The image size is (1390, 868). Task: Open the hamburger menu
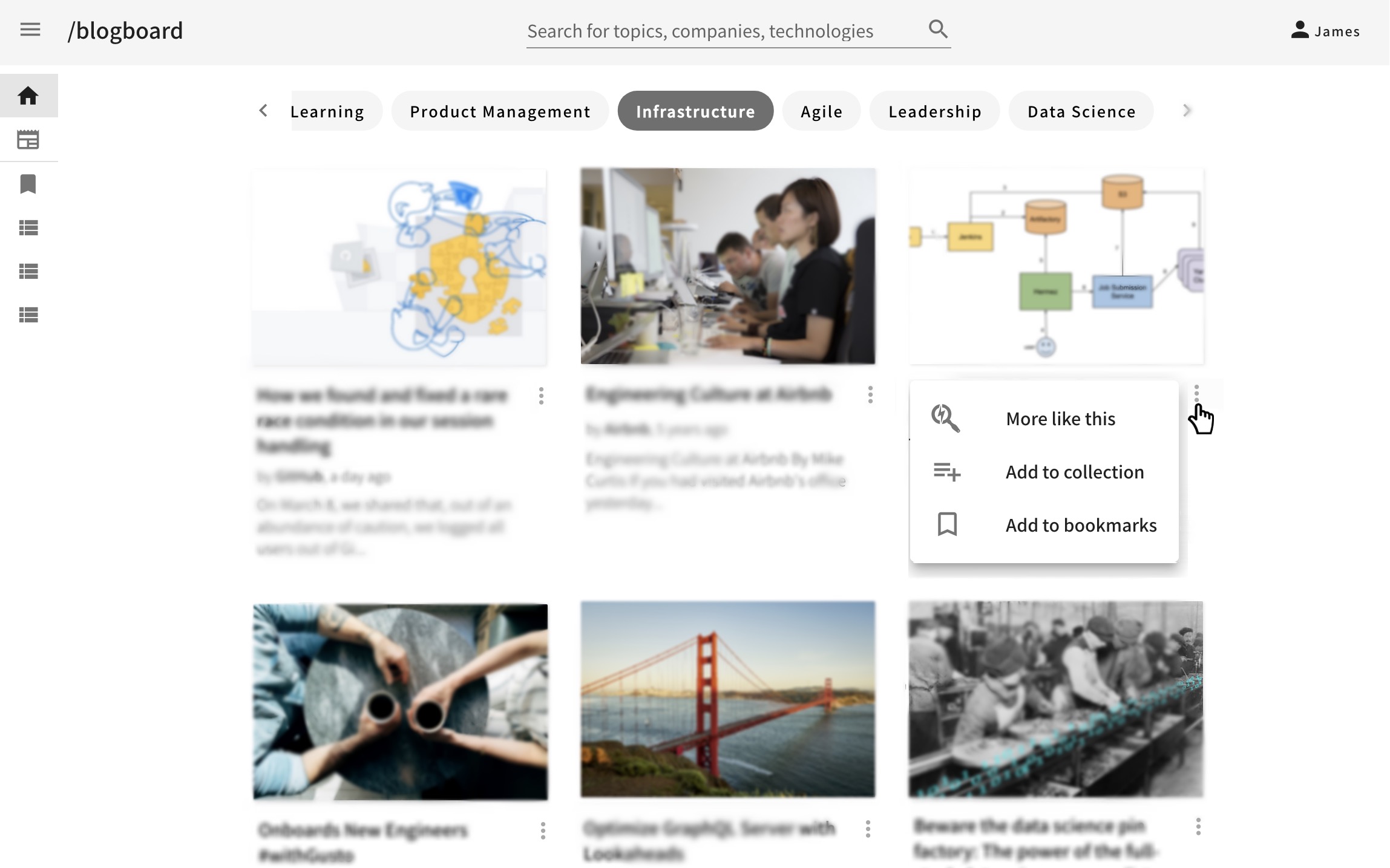(30, 30)
